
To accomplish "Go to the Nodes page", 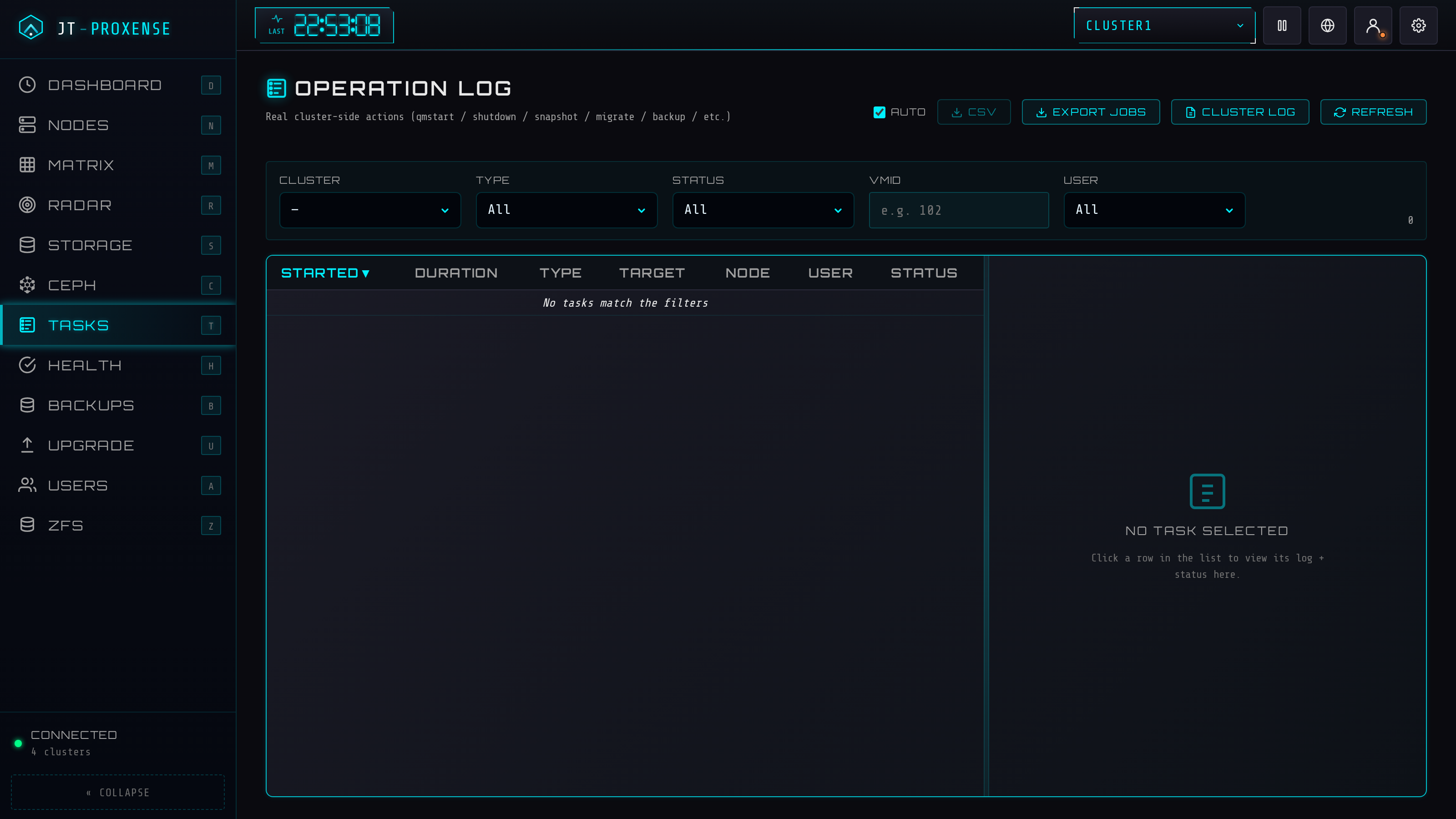I will (118, 125).
